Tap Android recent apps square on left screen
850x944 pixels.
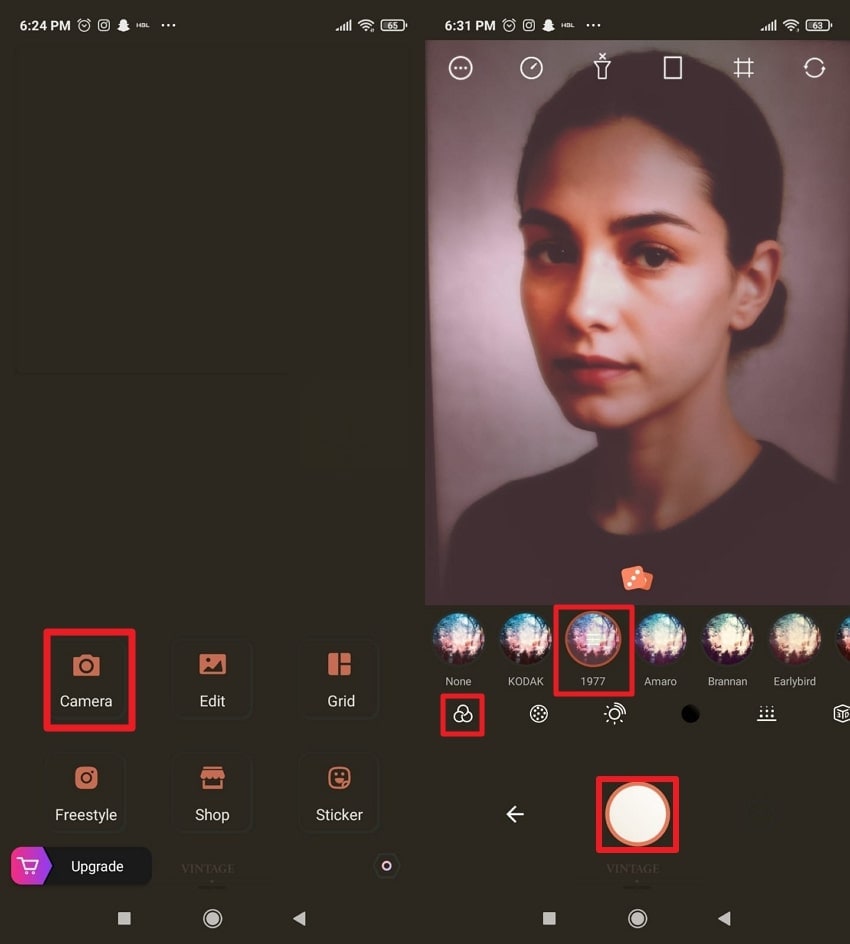(x=124, y=918)
